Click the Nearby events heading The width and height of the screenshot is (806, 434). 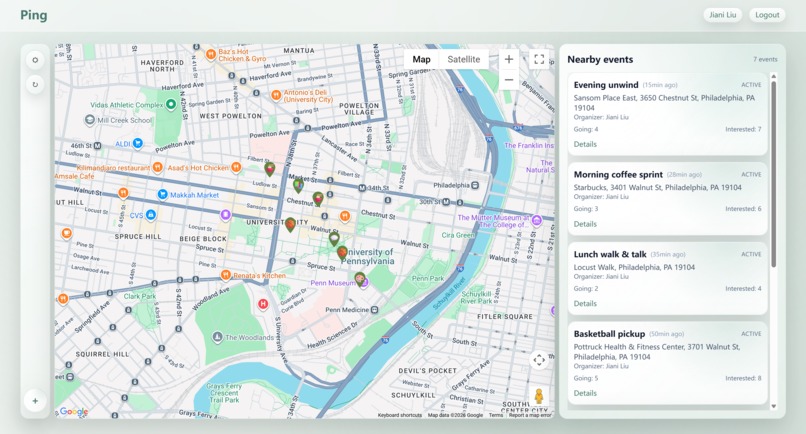600,60
